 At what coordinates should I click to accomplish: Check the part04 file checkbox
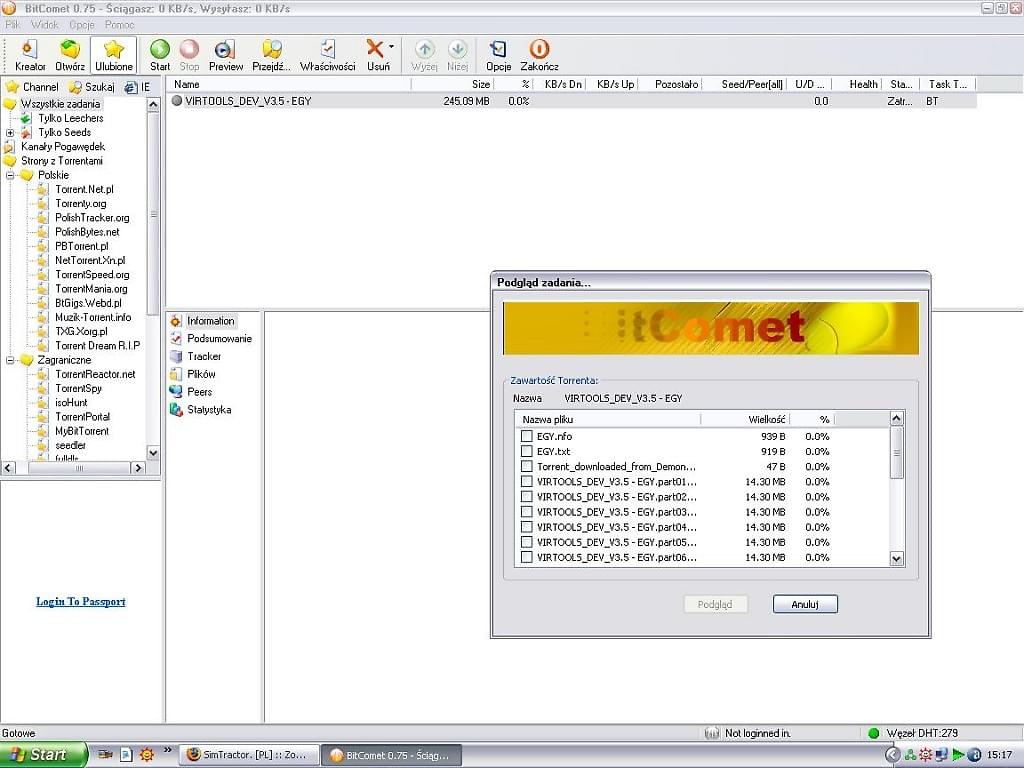(x=526, y=527)
